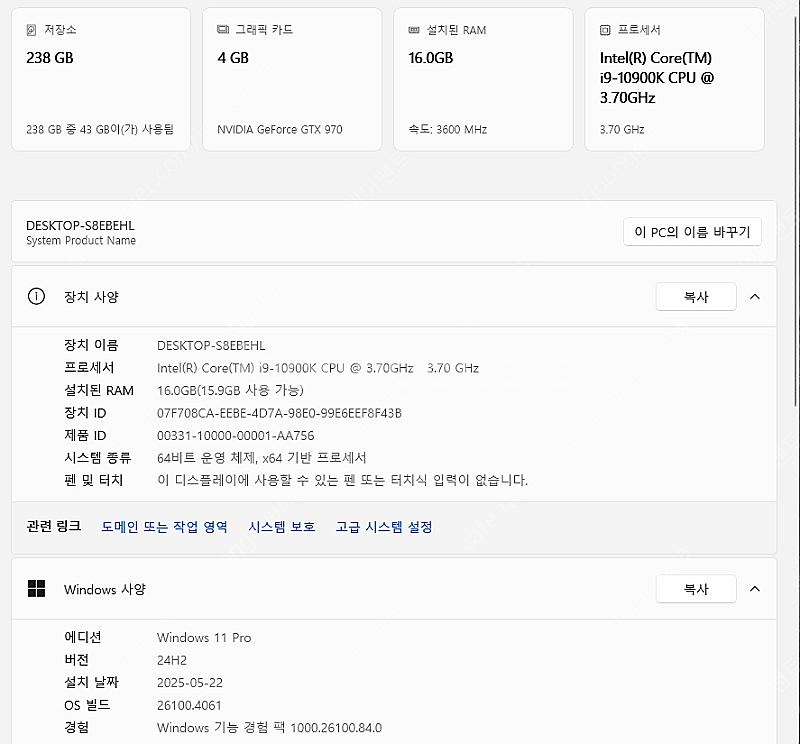Click the storage disk icon next to 저장소
This screenshot has height=744, width=800.
coord(31,30)
